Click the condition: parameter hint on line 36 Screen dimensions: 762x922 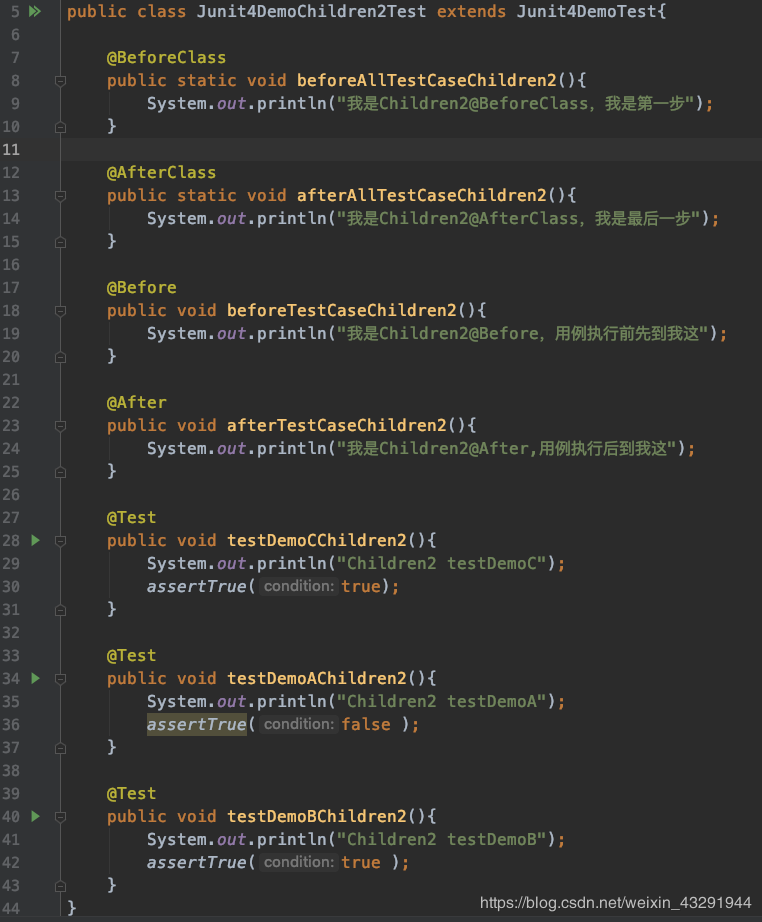(299, 724)
